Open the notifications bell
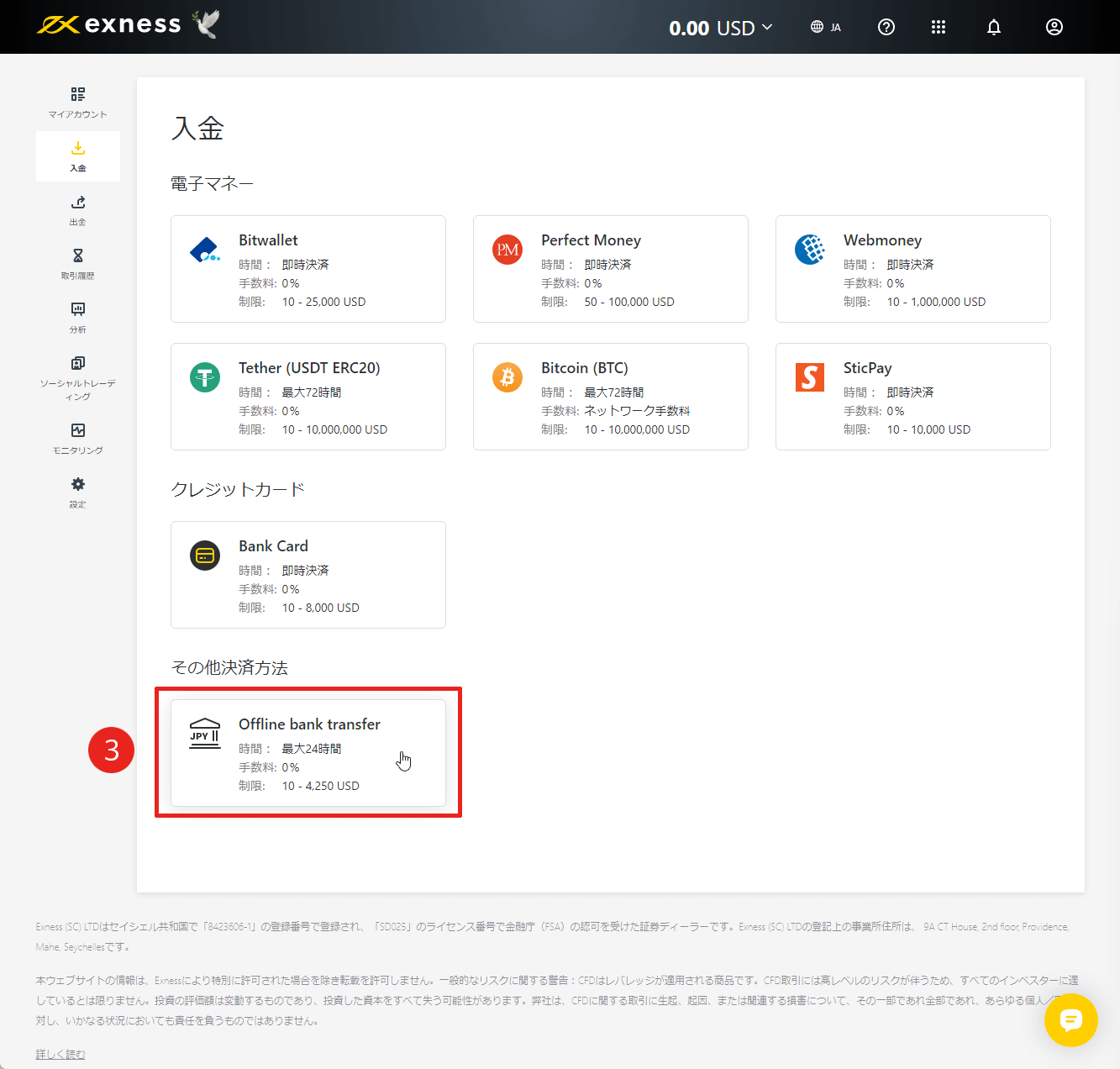Screen dimensions: 1120x1069 (994, 27)
